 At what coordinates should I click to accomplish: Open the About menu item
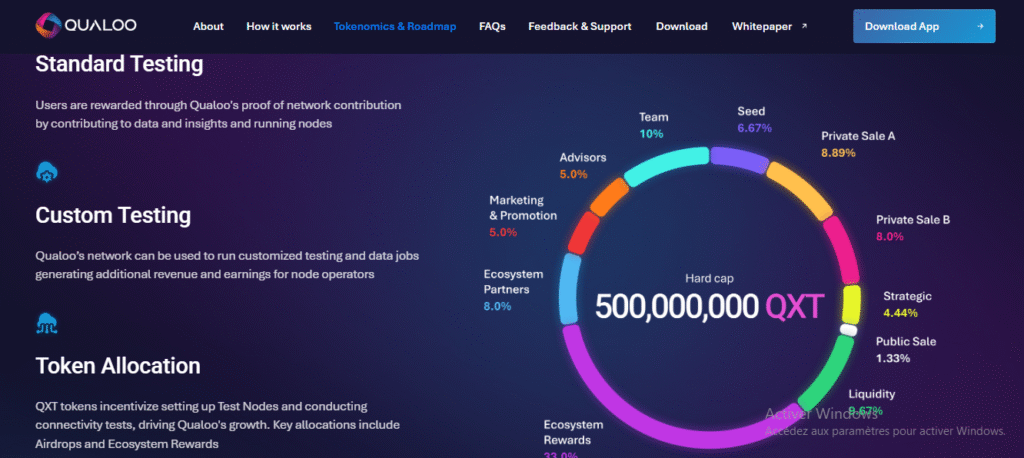pos(208,26)
